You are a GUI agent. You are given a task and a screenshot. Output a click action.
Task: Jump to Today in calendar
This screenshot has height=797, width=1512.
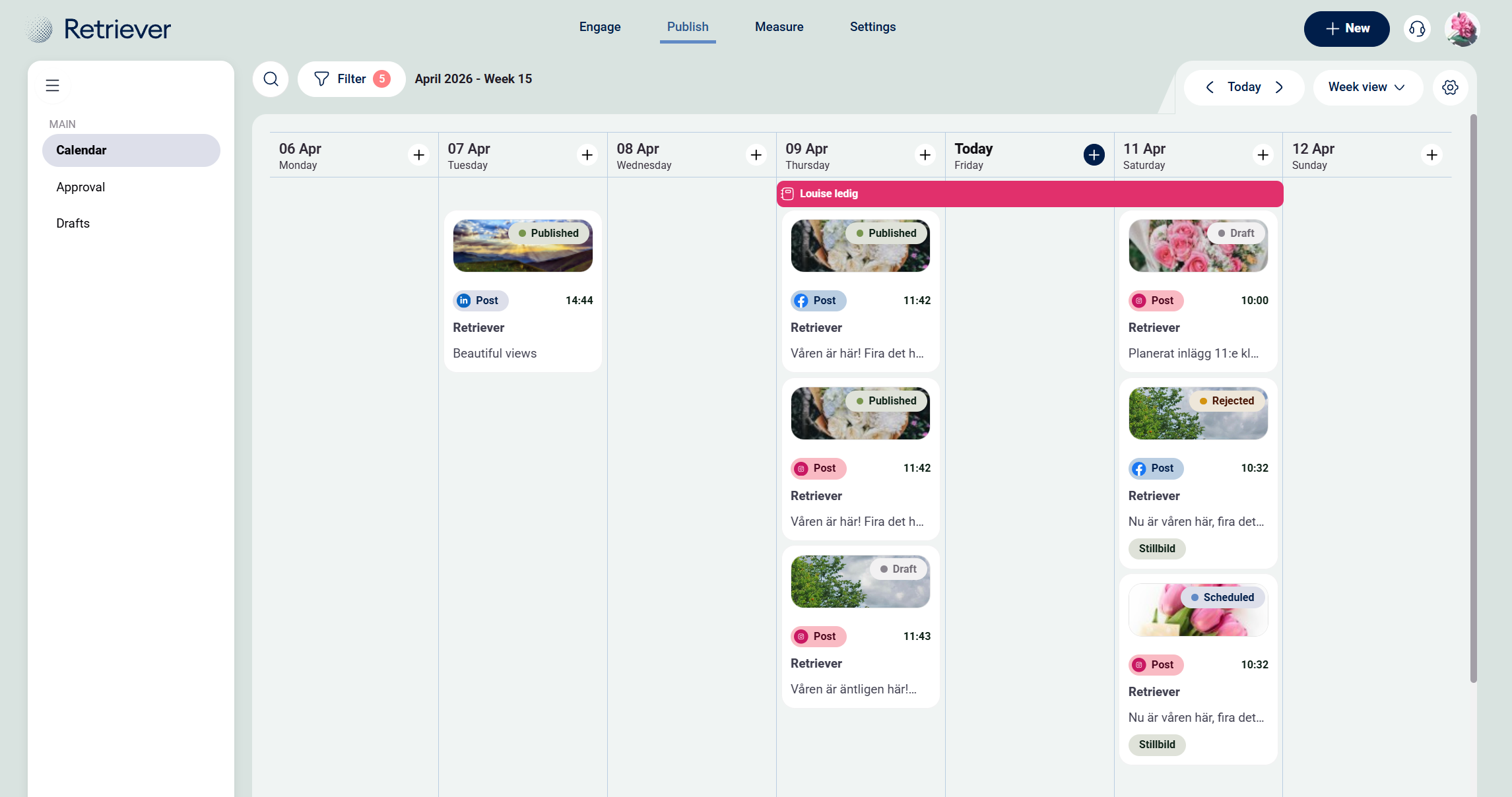pos(1243,87)
